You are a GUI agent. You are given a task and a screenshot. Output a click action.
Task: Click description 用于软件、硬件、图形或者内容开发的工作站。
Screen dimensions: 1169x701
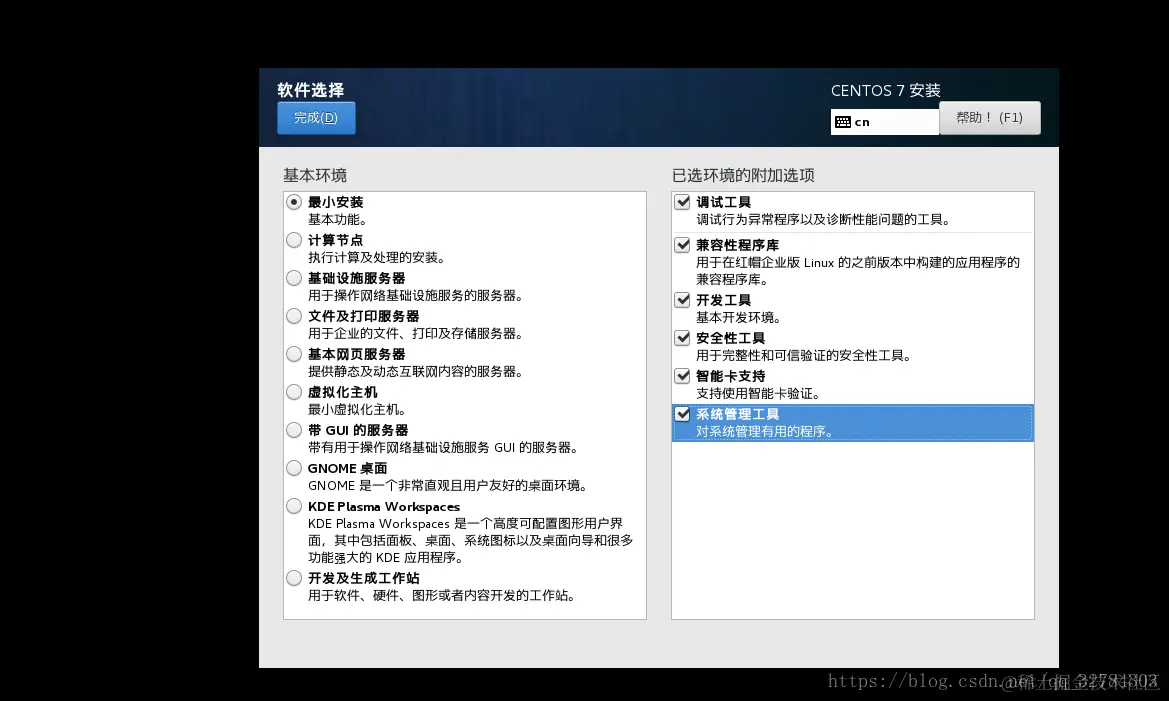click(x=441, y=595)
